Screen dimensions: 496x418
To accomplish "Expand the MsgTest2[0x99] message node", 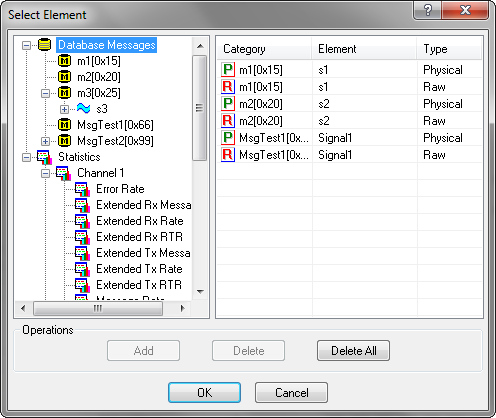I will (45, 141).
